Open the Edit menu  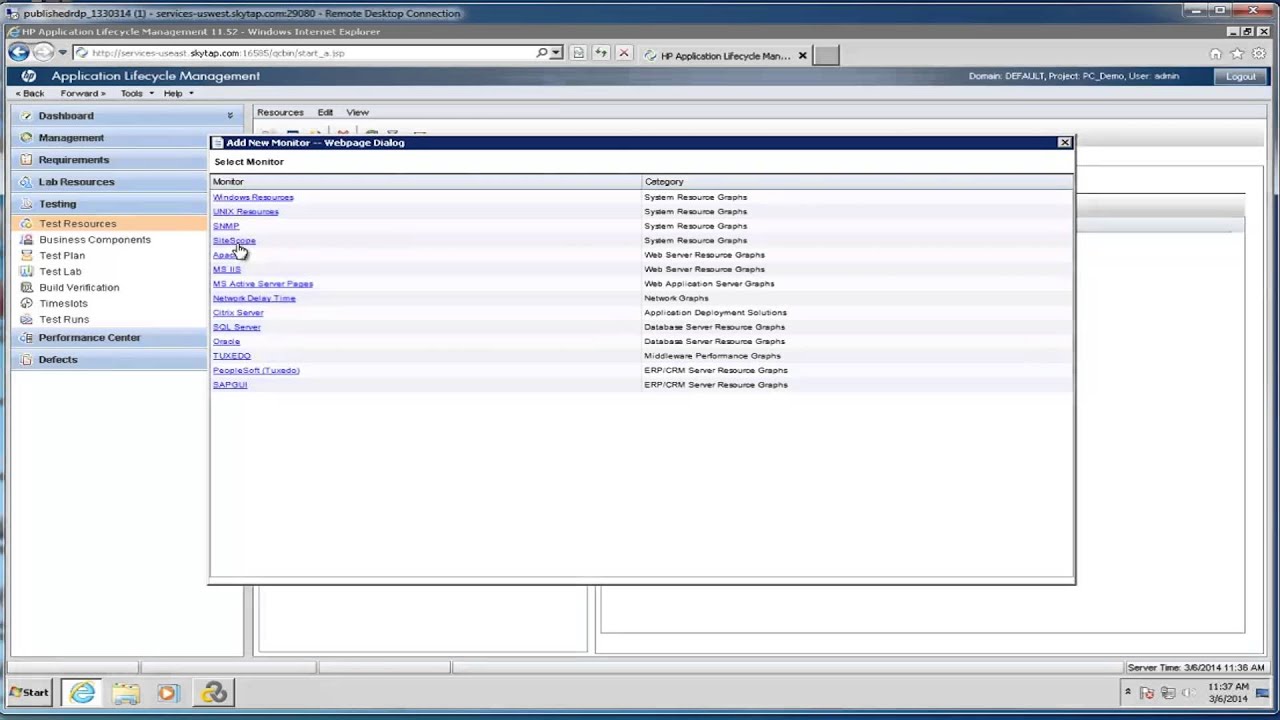[x=325, y=113]
